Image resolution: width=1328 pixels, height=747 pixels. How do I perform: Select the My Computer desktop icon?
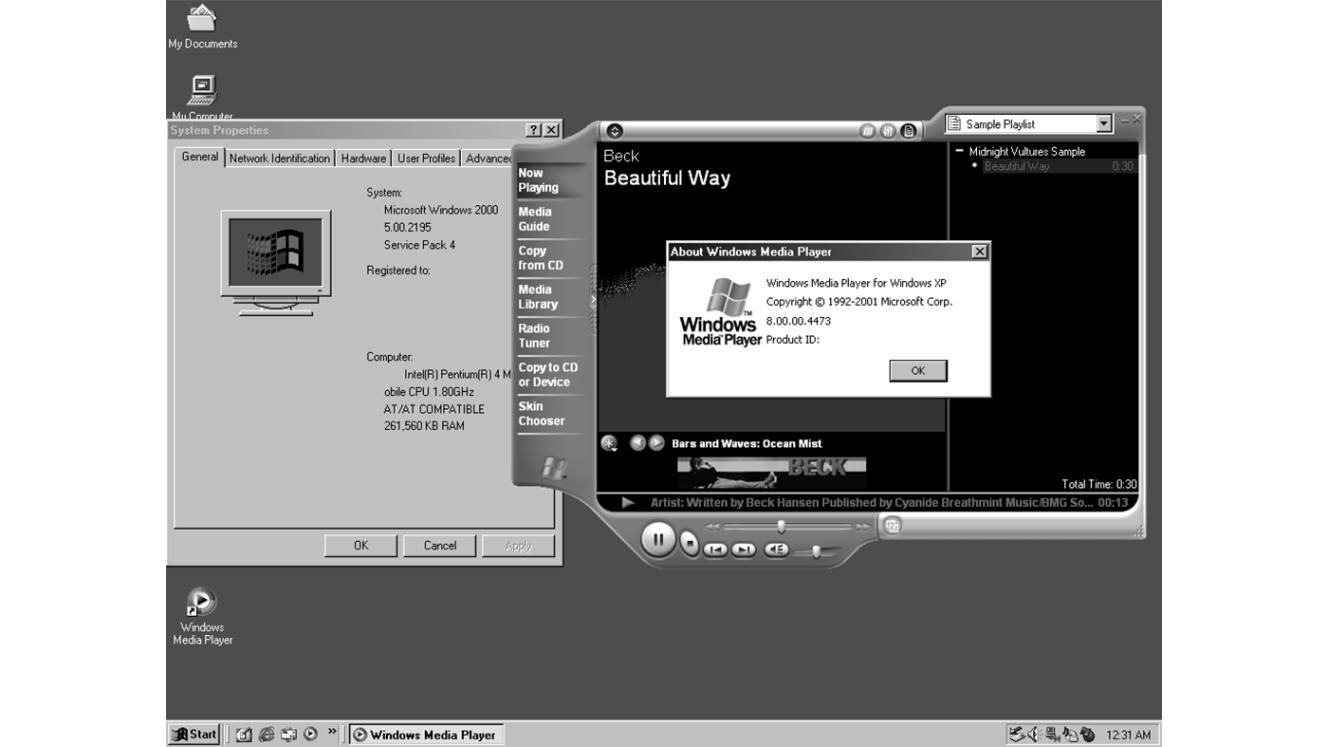(202, 97)
